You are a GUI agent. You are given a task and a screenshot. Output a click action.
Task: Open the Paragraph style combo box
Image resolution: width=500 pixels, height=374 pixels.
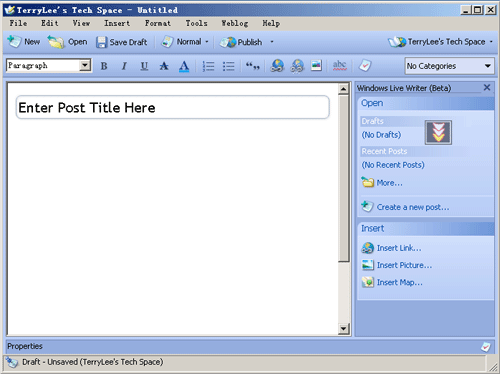(49, 65)
